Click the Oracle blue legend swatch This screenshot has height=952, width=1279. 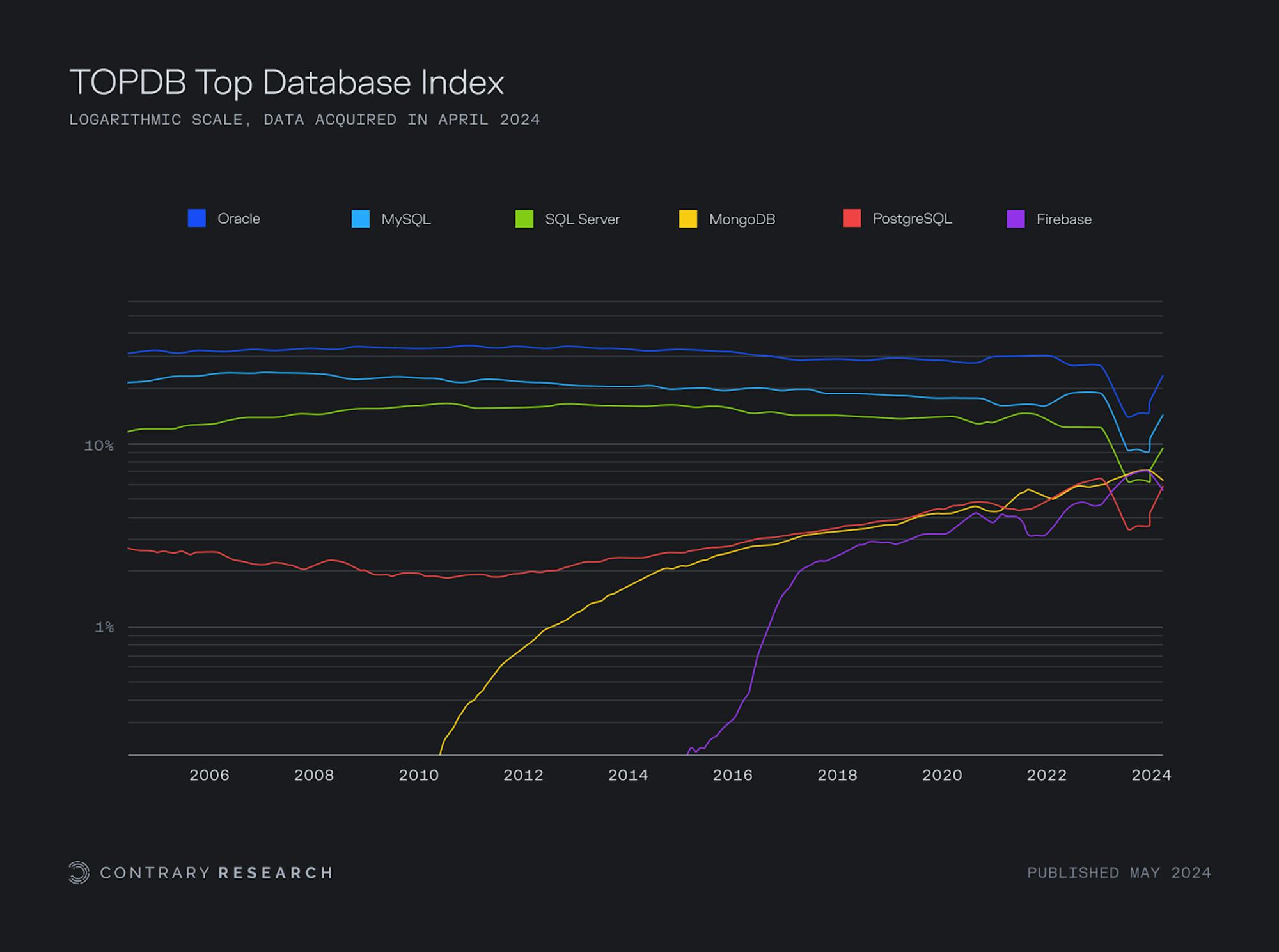click(x=197, y=219)
